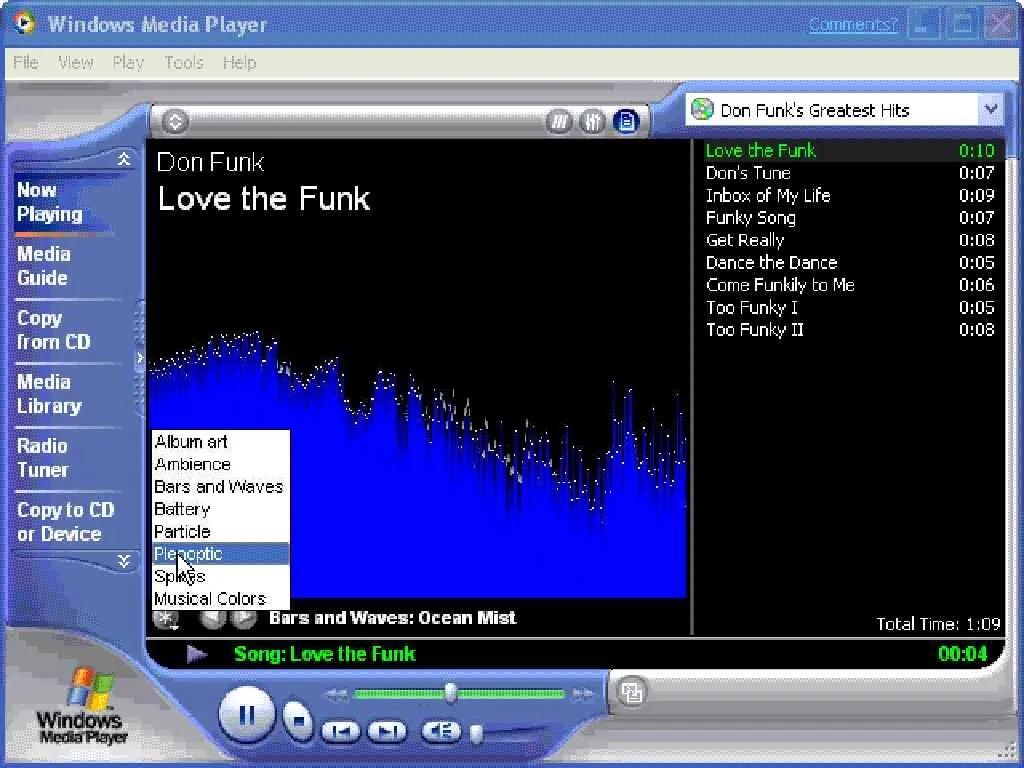
Task: Open the Media Library tab
Action: pos(49,394)
